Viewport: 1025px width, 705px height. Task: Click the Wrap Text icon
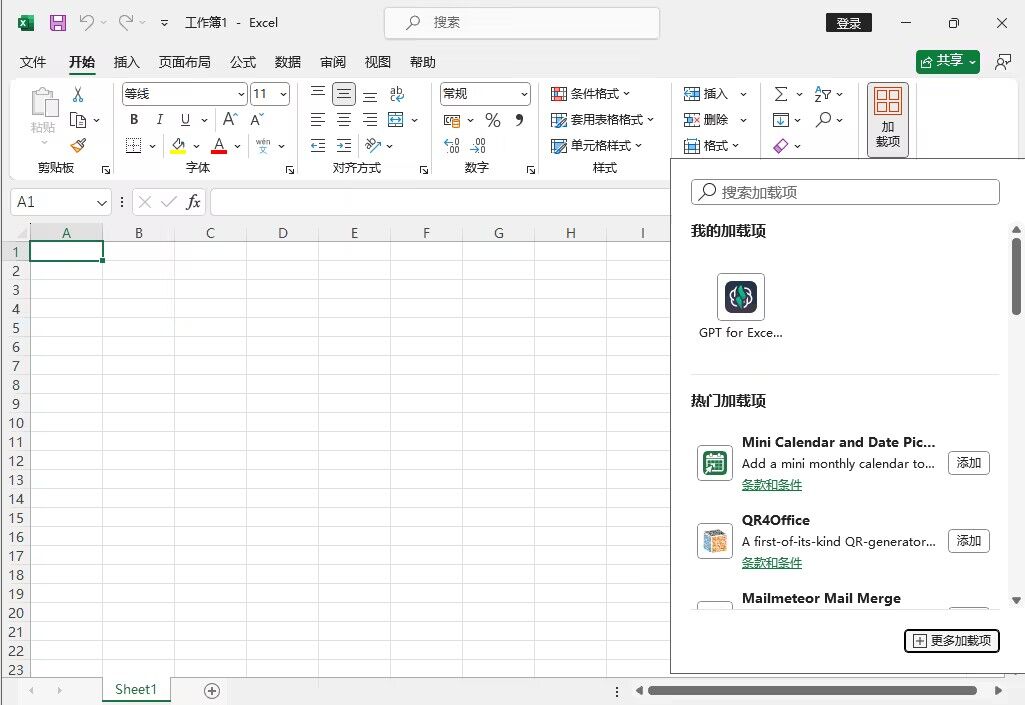click(397, 94)
